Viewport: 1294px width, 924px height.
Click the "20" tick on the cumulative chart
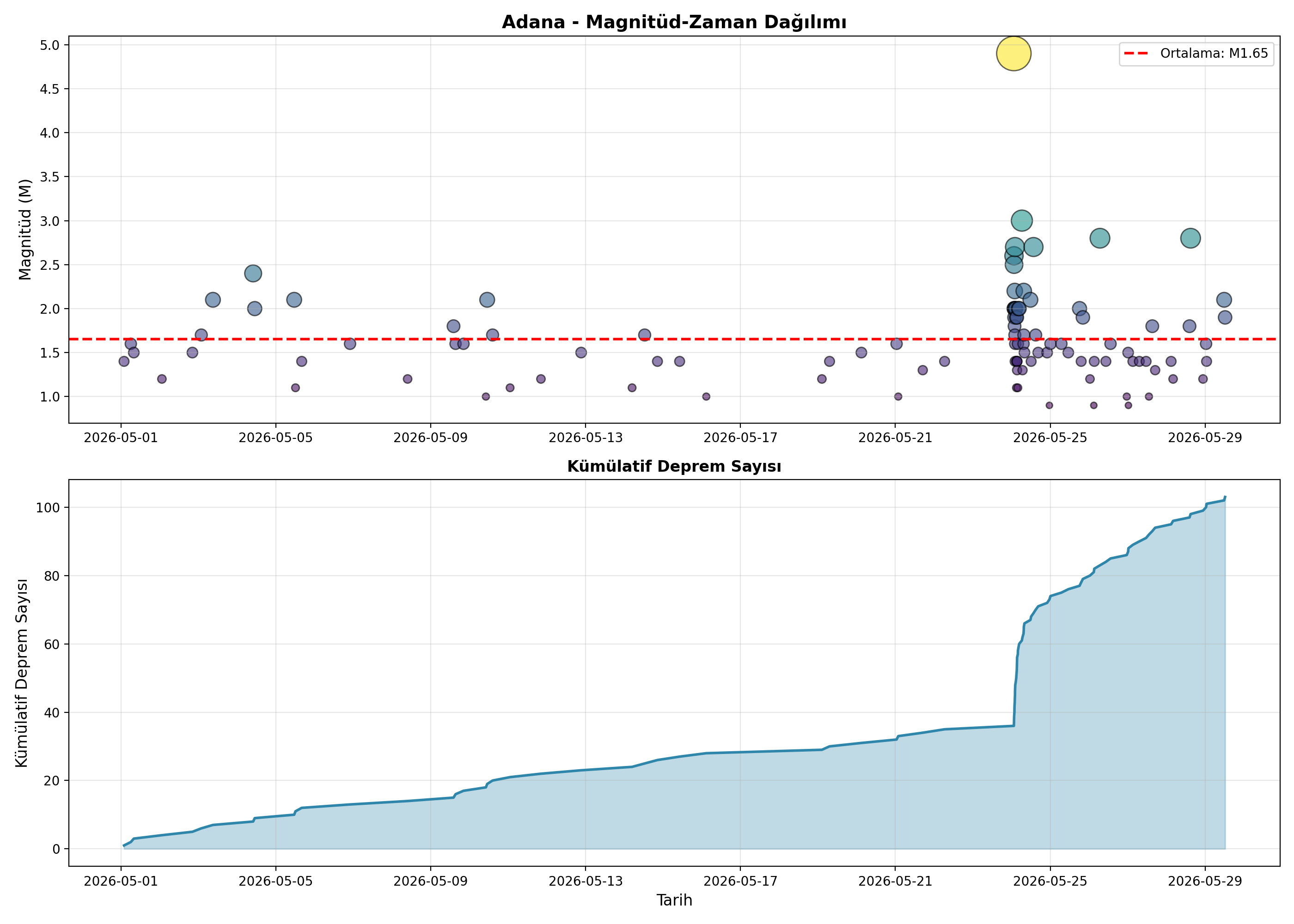pyautogui.click(x=52, y=781)
